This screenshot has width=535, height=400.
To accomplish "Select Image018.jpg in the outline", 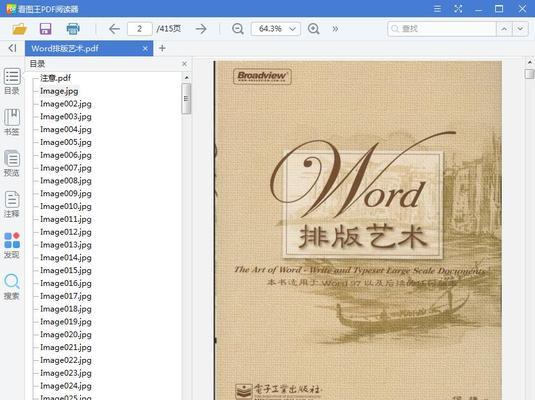I will [66, 309].
